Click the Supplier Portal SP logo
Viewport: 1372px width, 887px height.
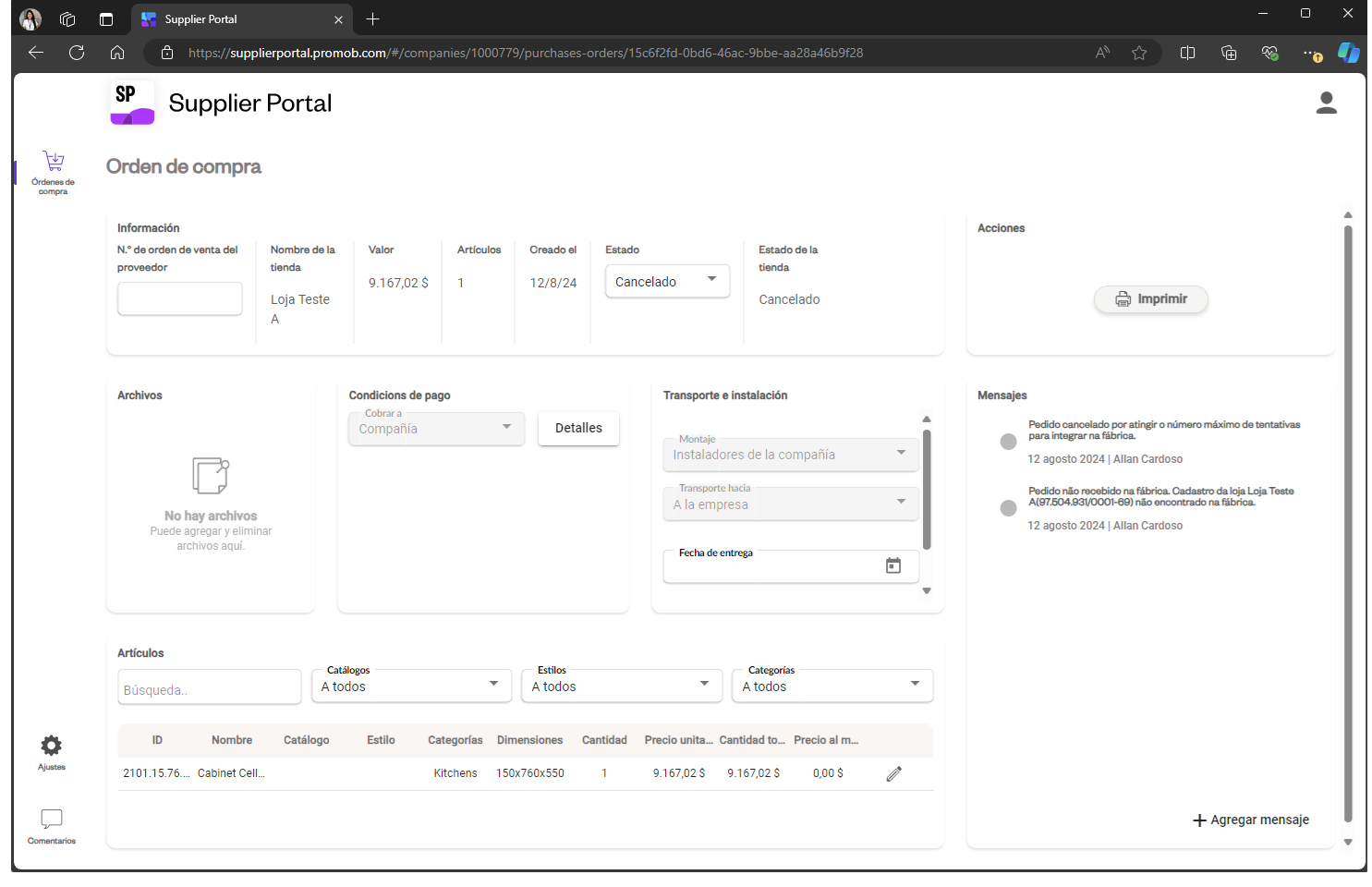(132, 103)
